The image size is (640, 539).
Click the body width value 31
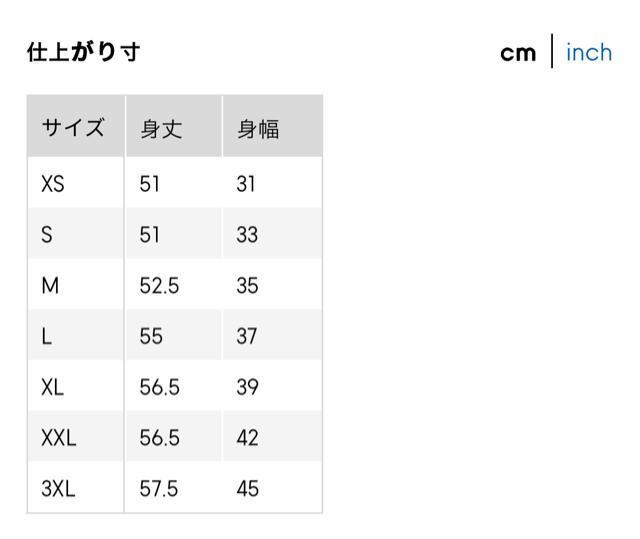247,184
